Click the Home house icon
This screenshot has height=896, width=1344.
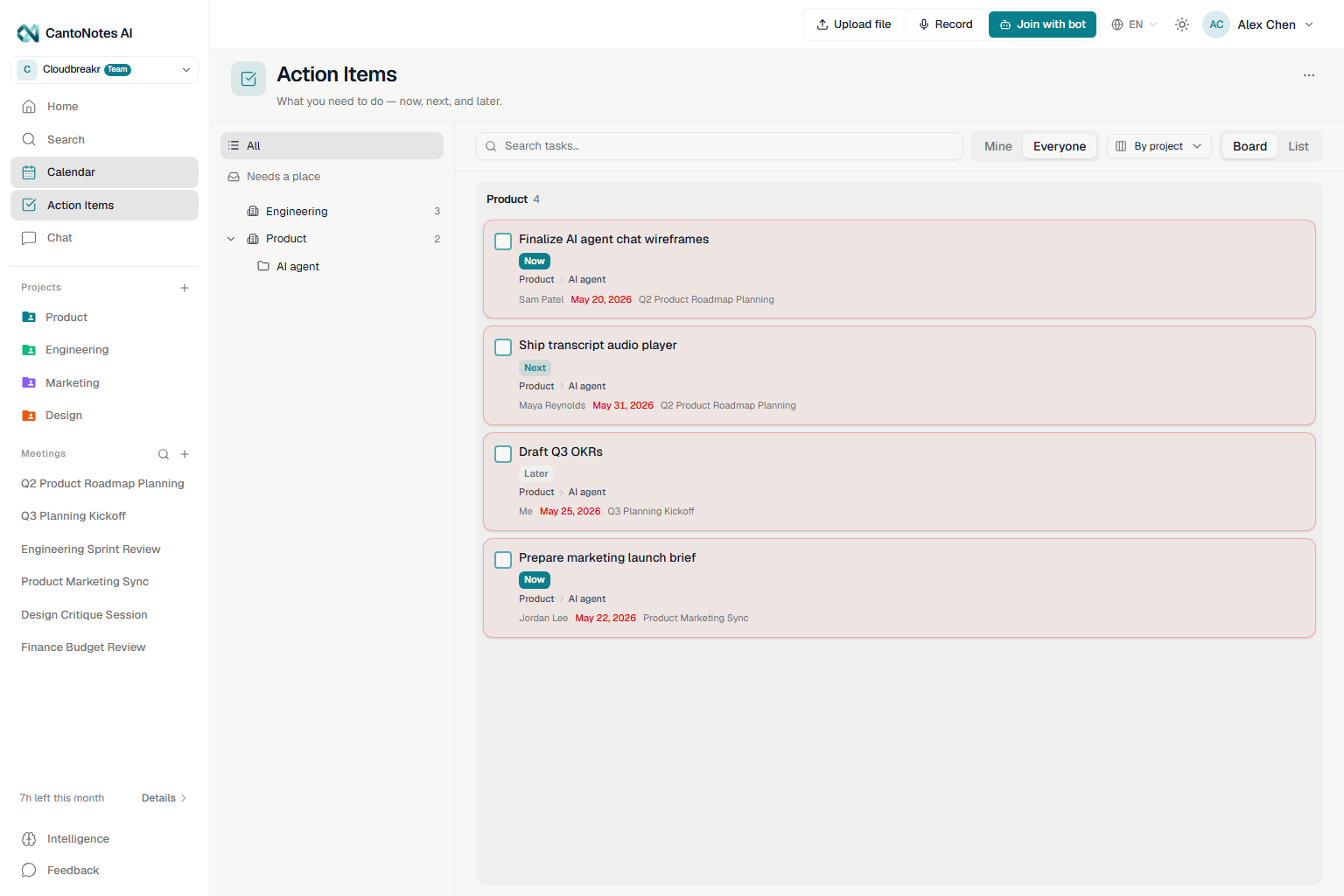(29, 107)
